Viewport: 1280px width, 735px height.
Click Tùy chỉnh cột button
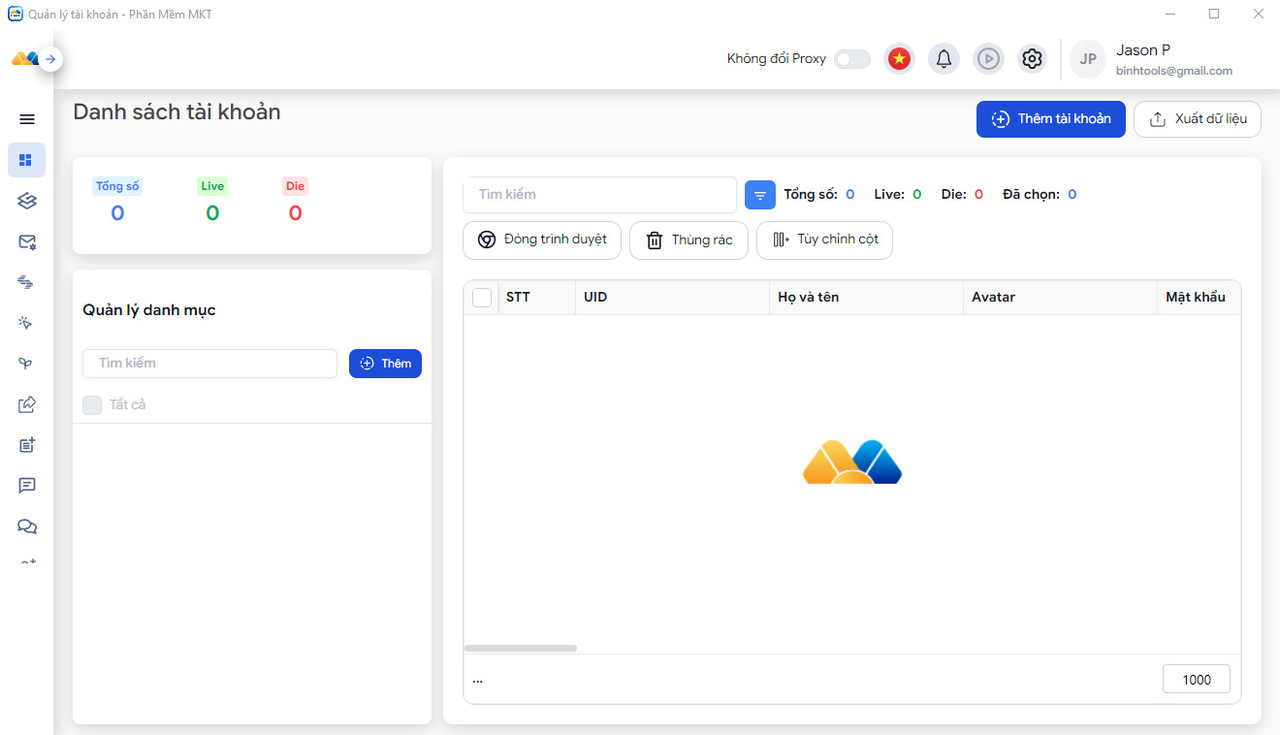click(x=825, y=240)
